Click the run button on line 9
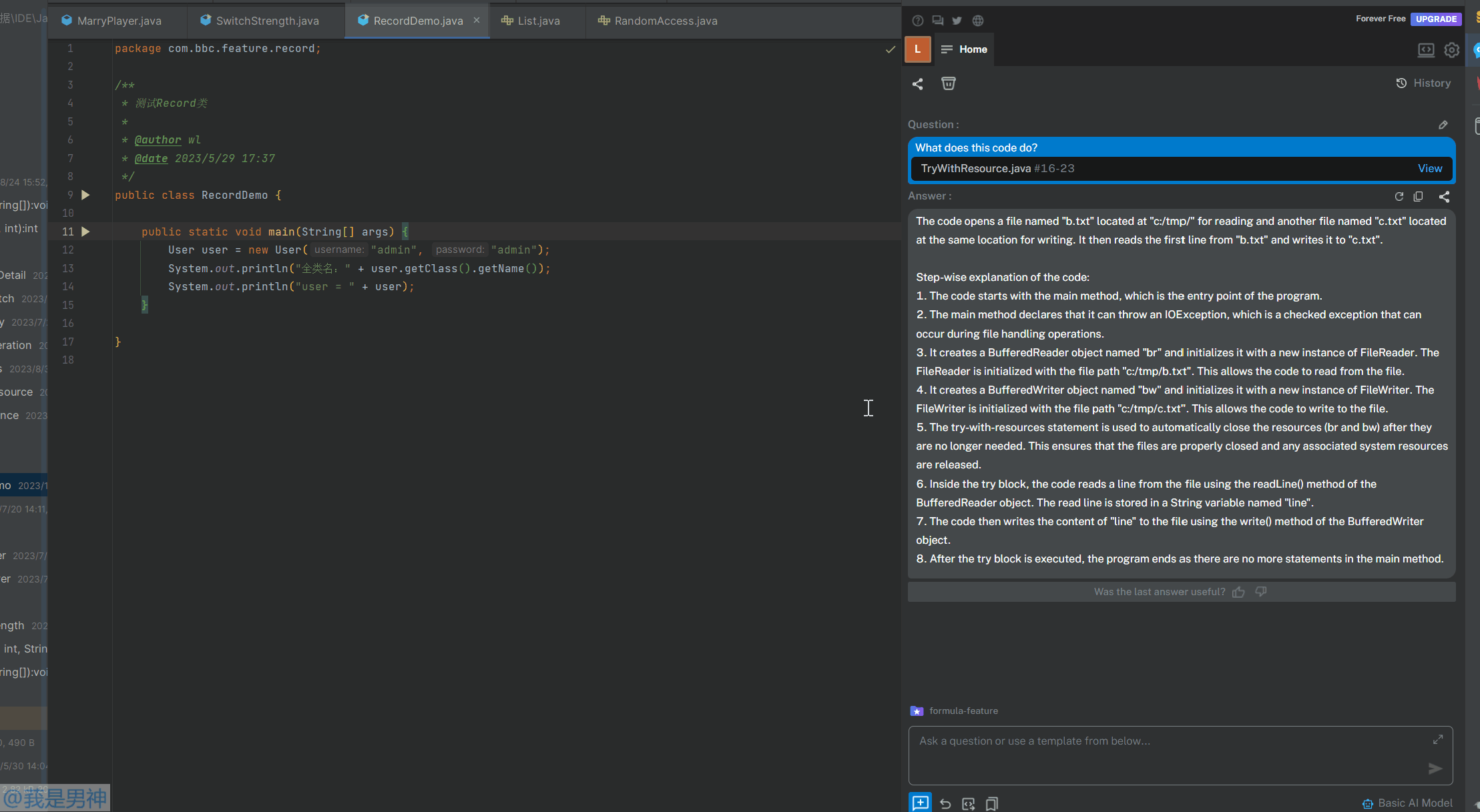This screenshot has height=812, width=1480. pos(86,194)
